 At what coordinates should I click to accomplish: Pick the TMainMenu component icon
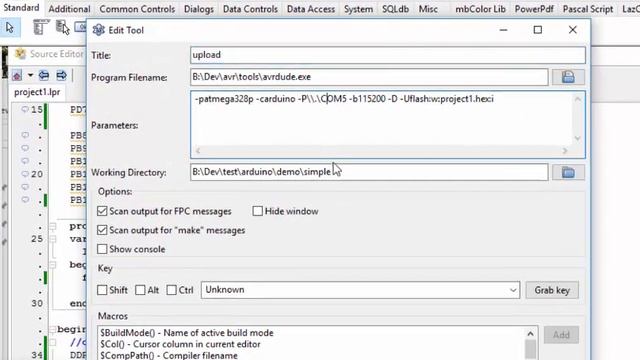point(40,28)
